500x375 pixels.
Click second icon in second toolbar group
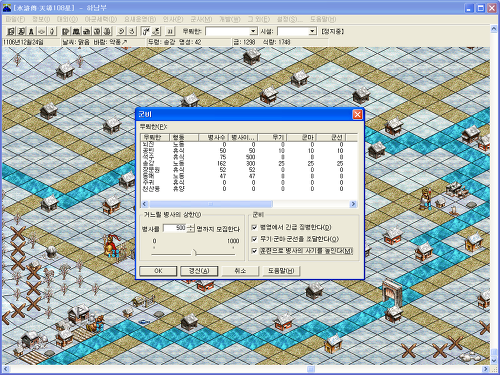pos(76,31)
